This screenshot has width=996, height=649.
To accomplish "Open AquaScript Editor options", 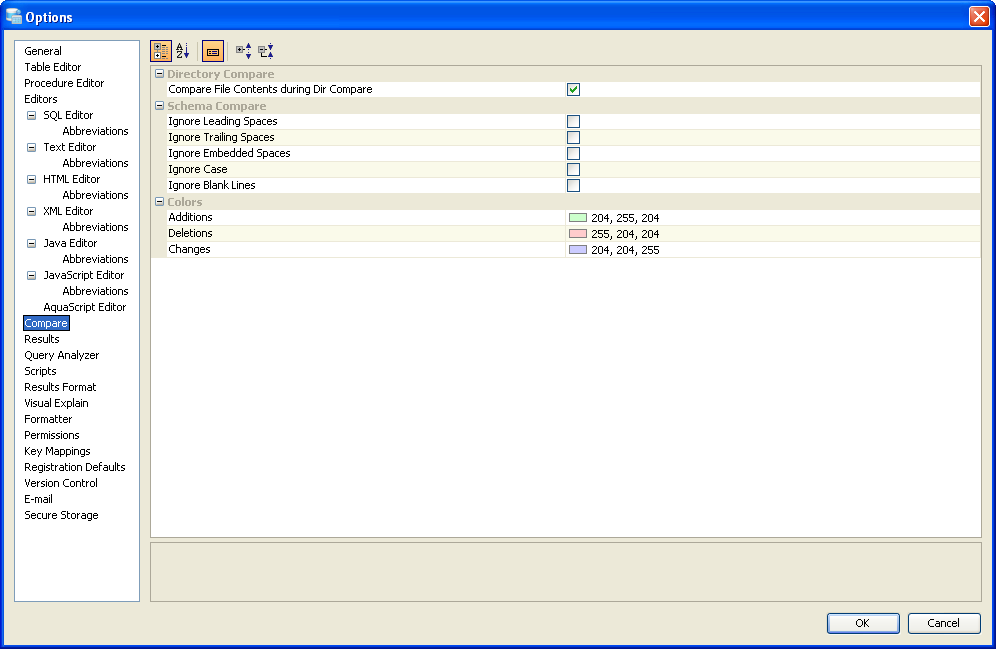I will coord(84,307).
